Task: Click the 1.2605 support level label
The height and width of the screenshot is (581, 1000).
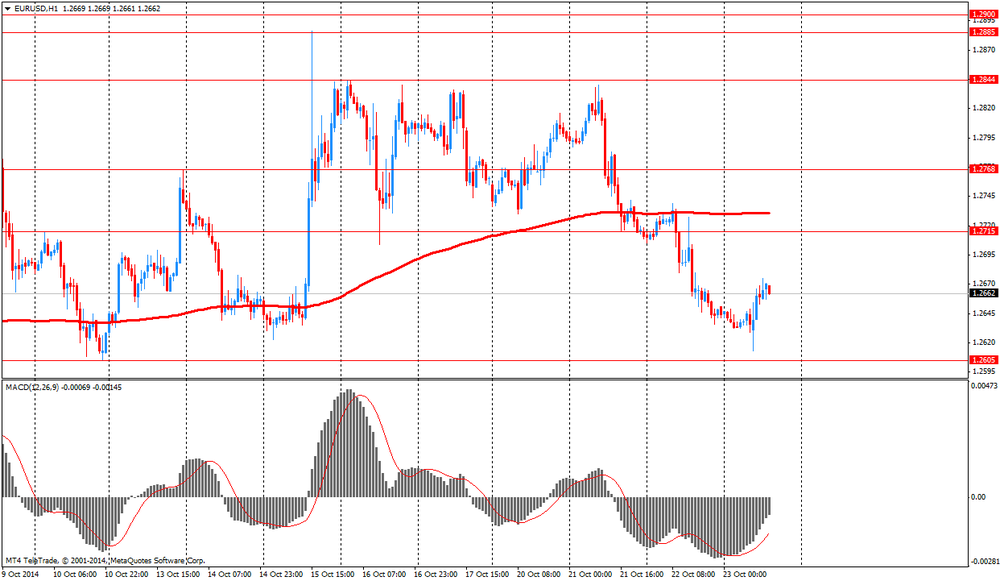Action: click(983, 360)
